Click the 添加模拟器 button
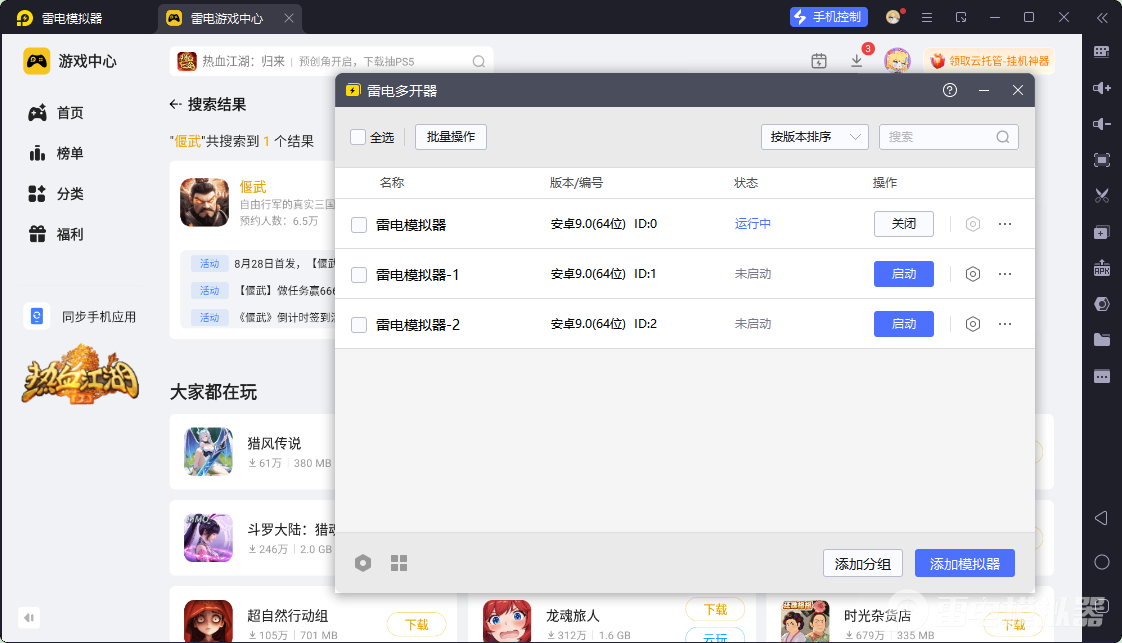 point(964,563)
